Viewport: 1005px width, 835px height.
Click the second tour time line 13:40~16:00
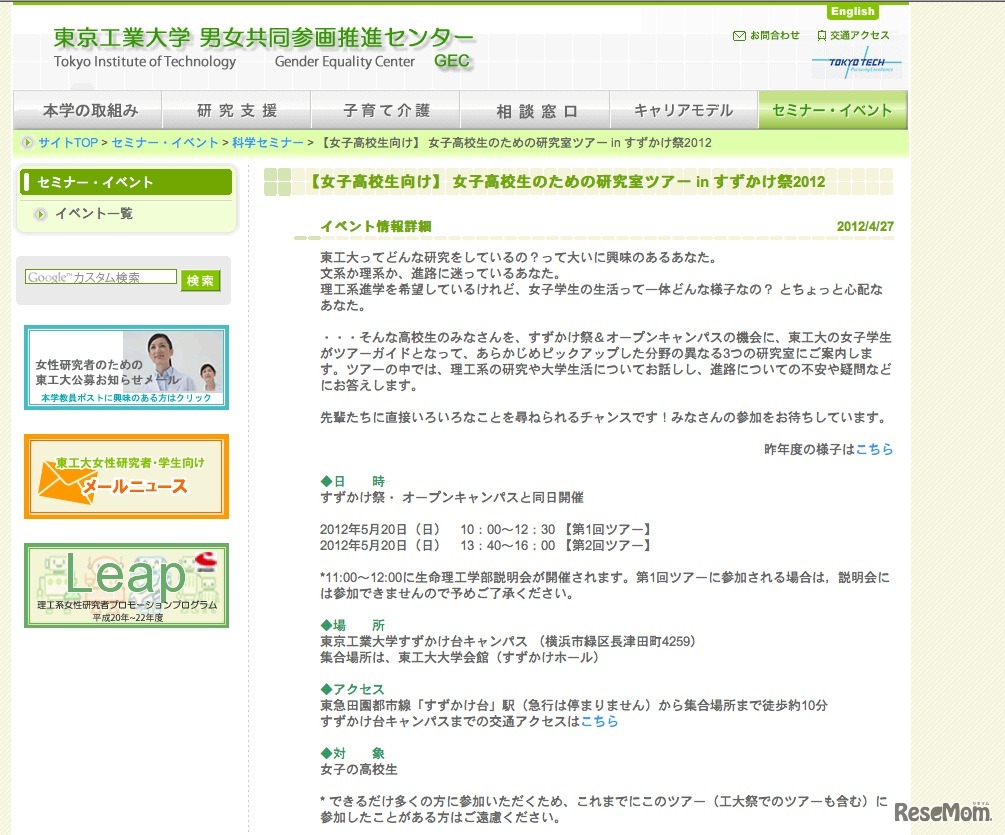[486, 545]
